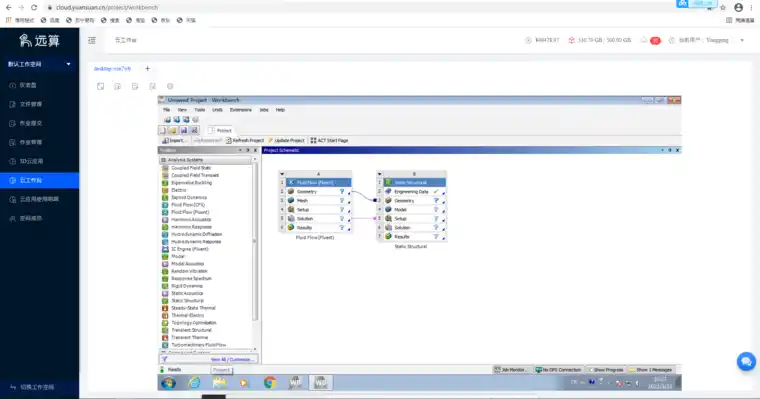
Task: Click the ACT Start Page icon
Action: (x=314, y=141)
